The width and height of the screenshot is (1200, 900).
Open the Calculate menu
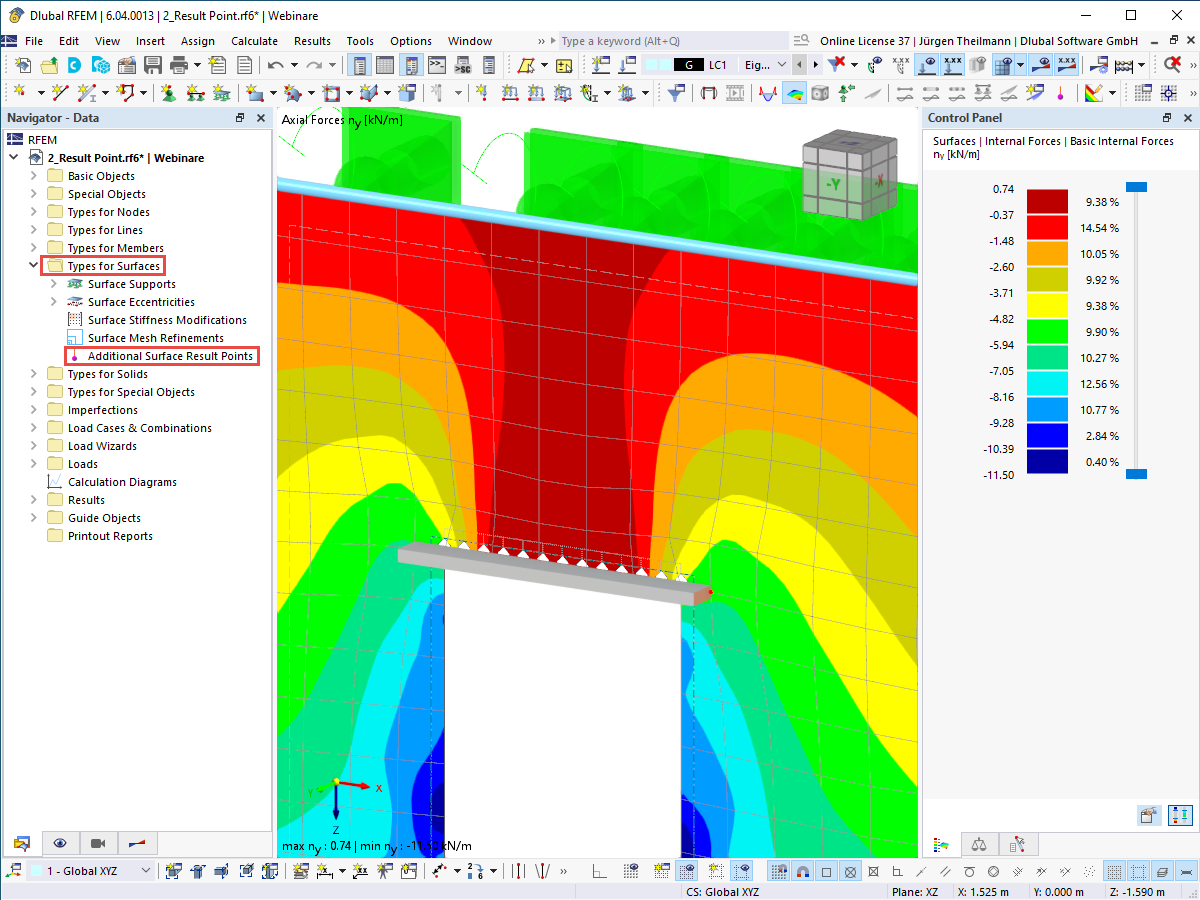pos(254,41)
